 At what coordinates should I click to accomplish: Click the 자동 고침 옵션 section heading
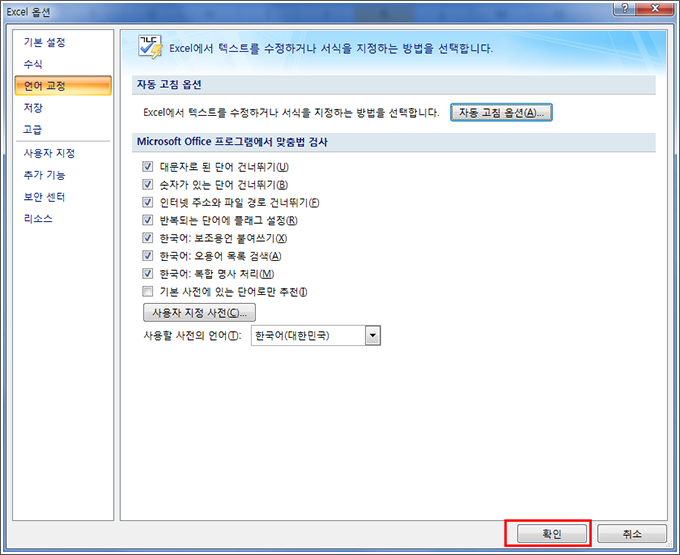[x=169, y=85]
